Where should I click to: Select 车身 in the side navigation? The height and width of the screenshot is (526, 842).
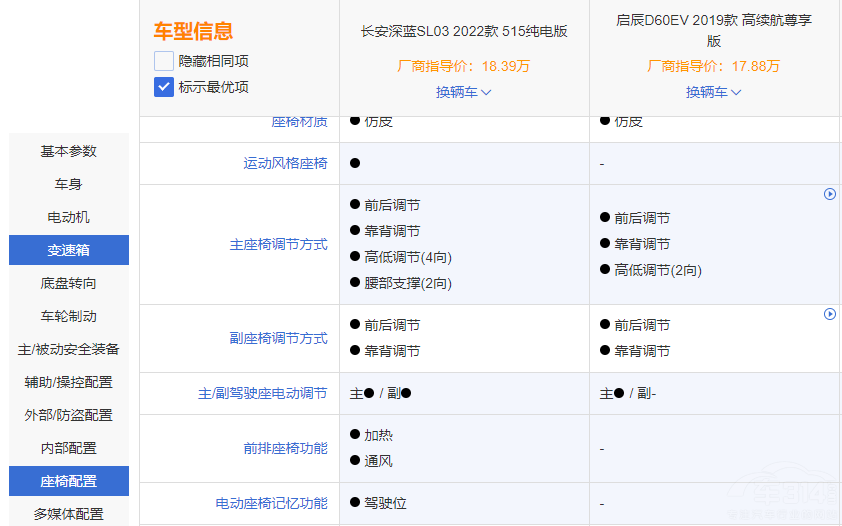coord(69,184)
